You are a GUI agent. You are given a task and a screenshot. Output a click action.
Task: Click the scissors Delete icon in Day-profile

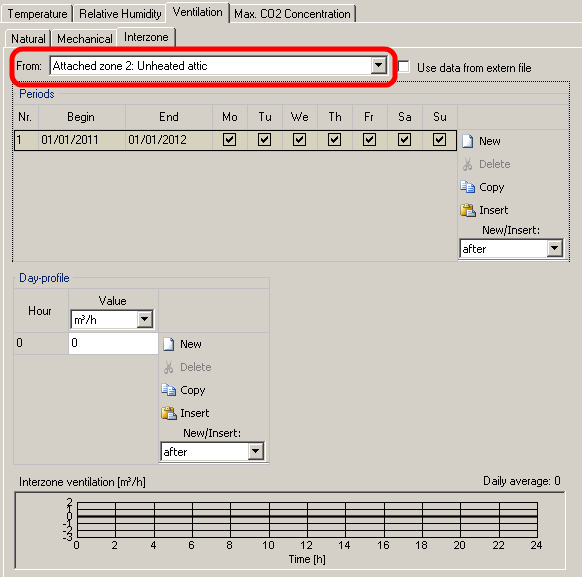point(169,367)
